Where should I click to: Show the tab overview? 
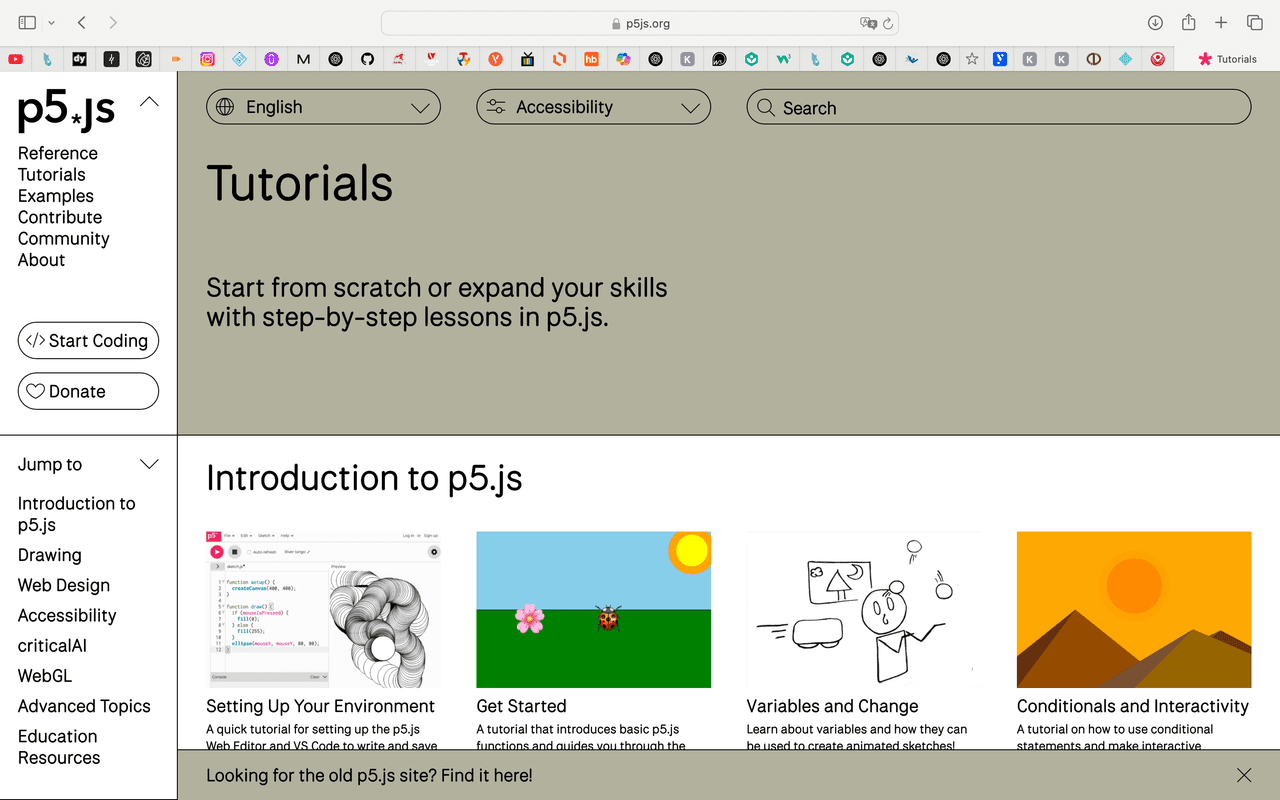point(1254,22)
